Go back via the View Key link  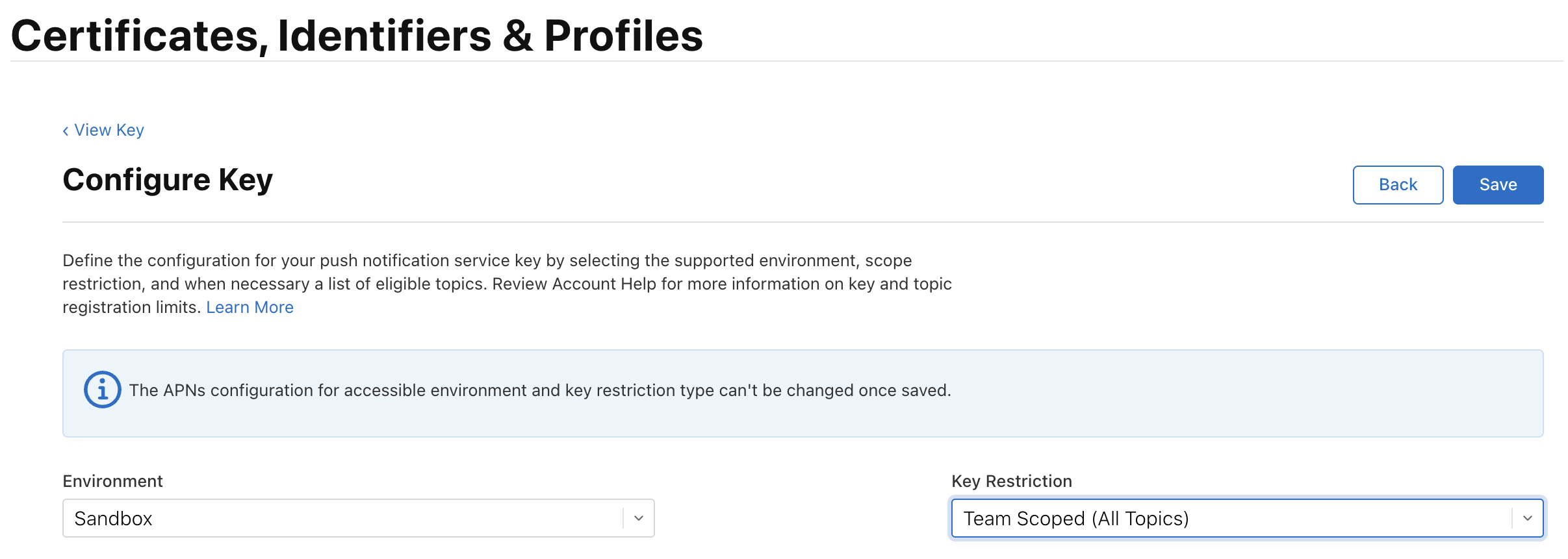point(109,130)
